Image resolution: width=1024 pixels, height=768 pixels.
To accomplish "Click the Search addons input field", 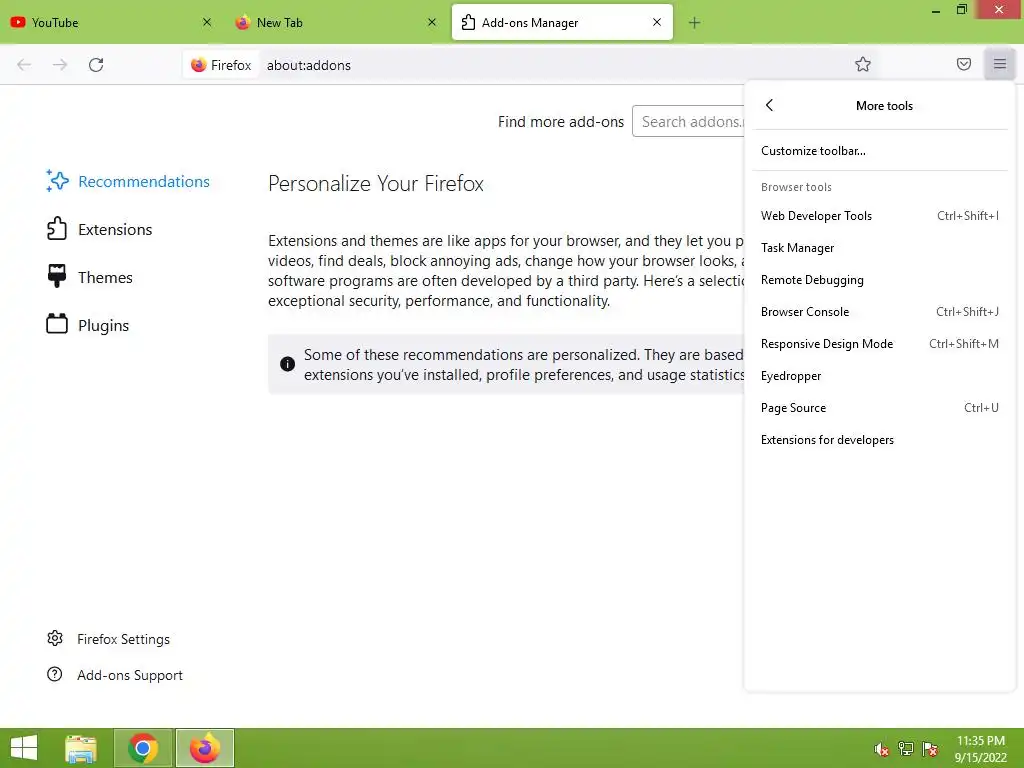I will click(x=688, y=121).
